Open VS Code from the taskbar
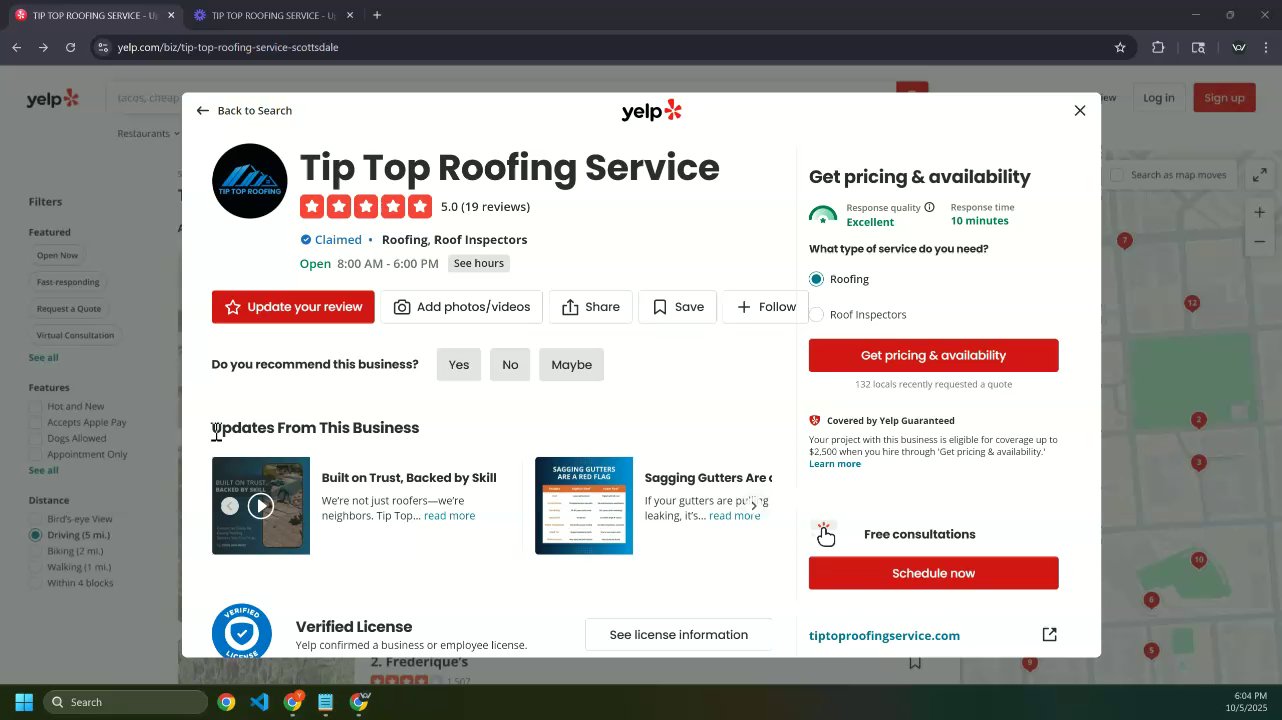Screen dimensions: 1282x720 [259, 702]
